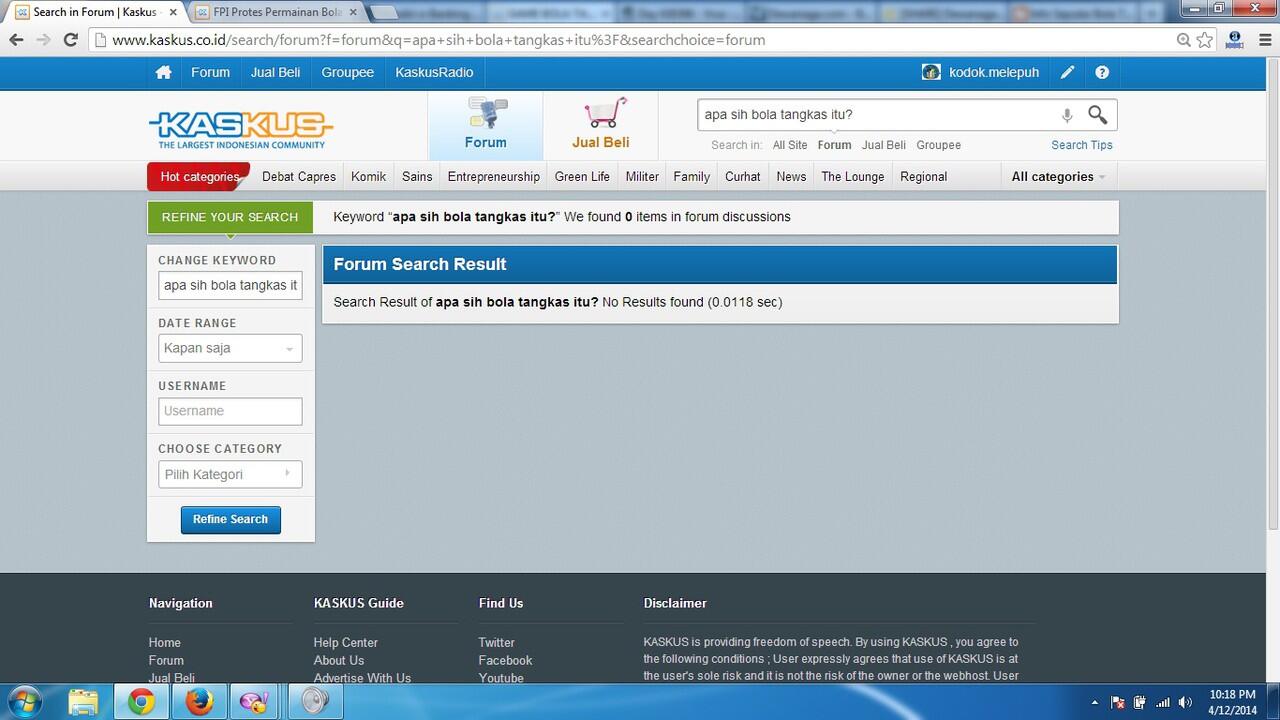
Task: Click Hot categories button
Action: (x=199, y=176)
